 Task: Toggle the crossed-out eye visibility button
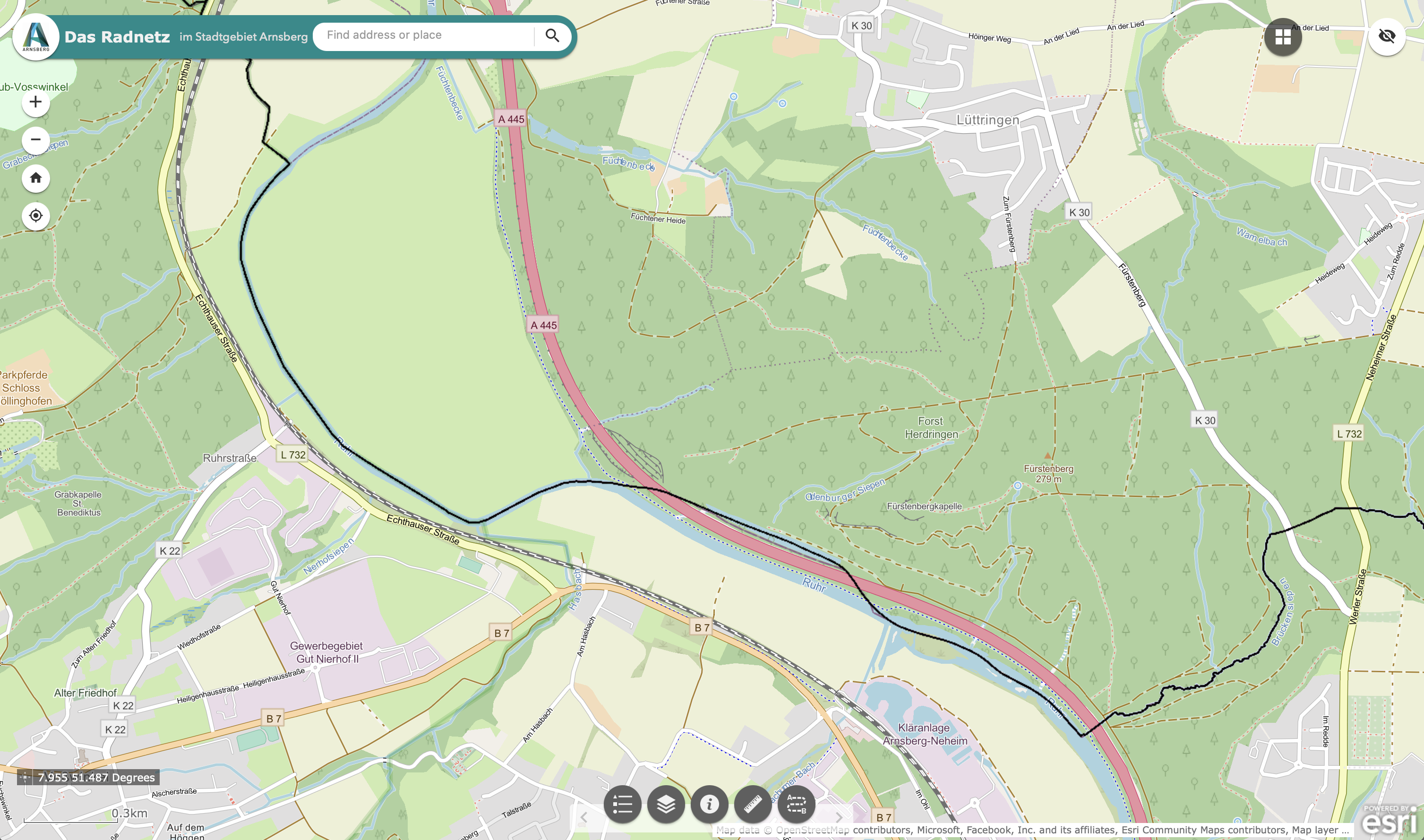(1387, 37)
